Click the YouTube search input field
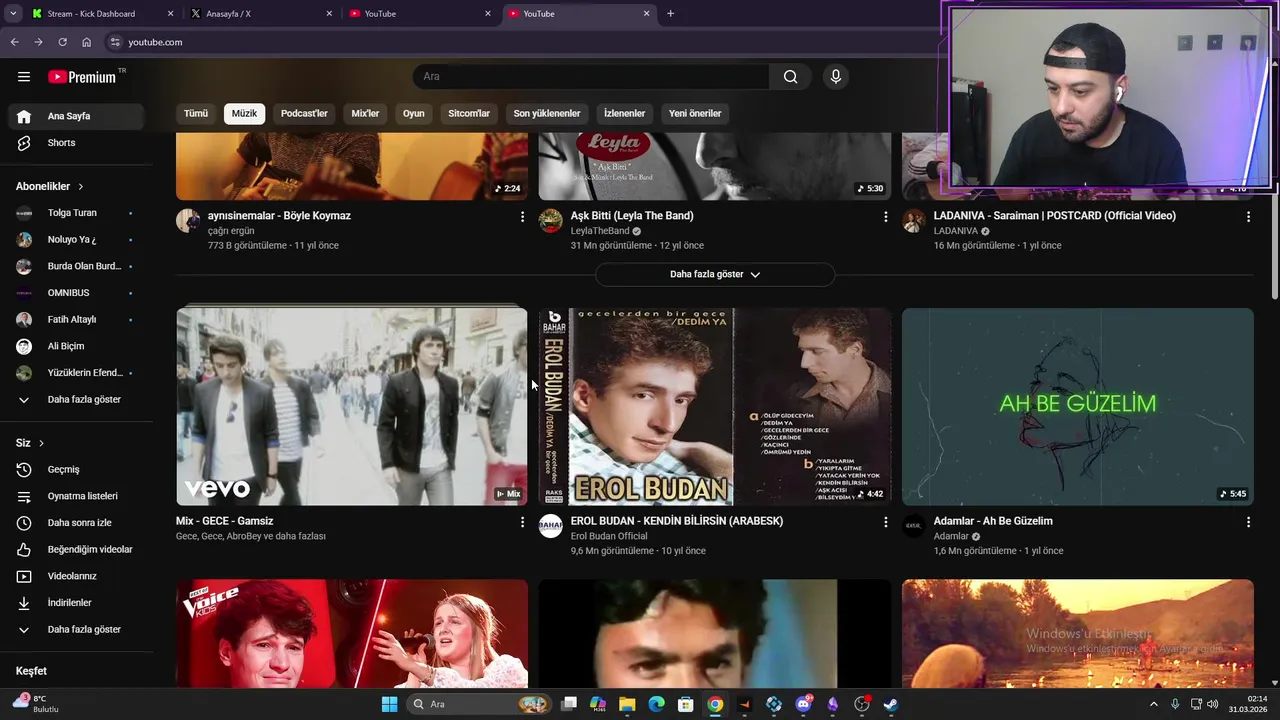 pos(590,77)
